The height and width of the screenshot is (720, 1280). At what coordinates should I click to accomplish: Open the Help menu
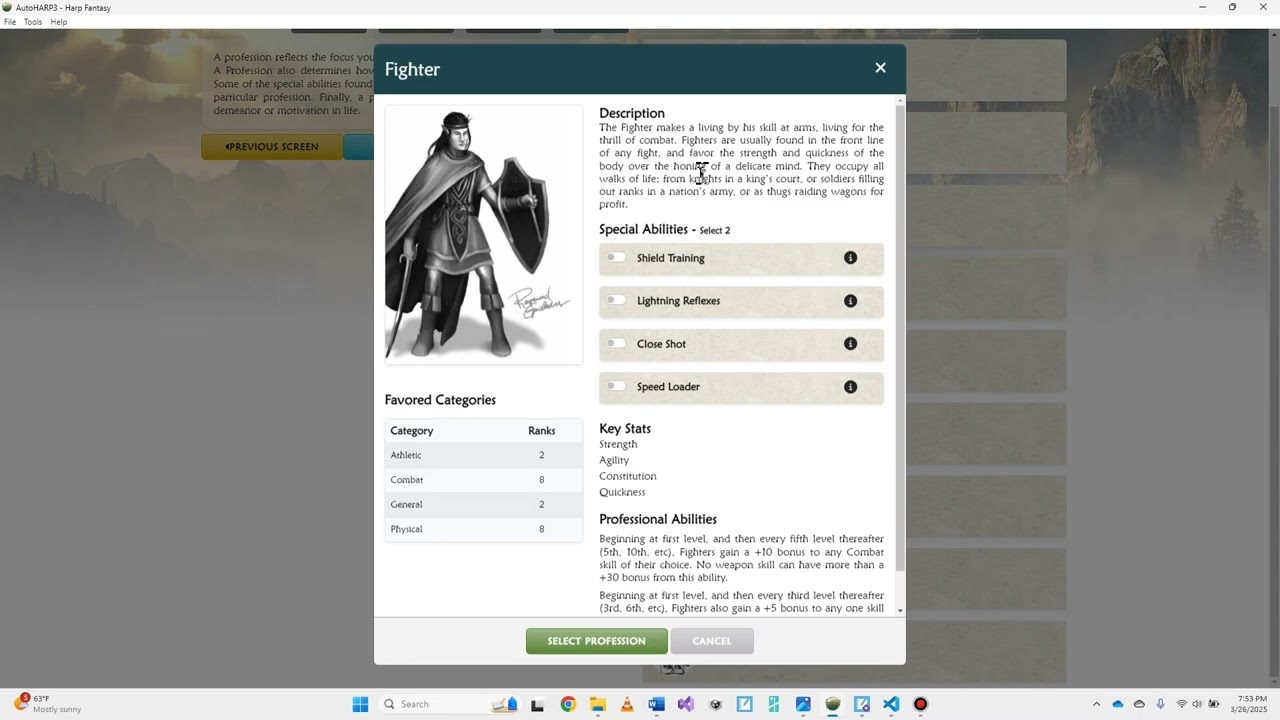pyautogui.click(x=59, y=22)
